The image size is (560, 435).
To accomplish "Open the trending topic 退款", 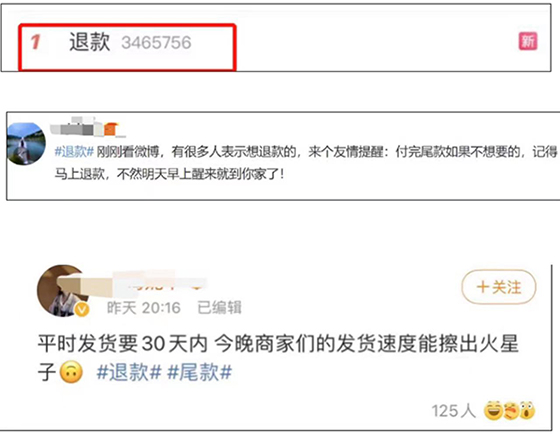I will (x=89, y=42).
